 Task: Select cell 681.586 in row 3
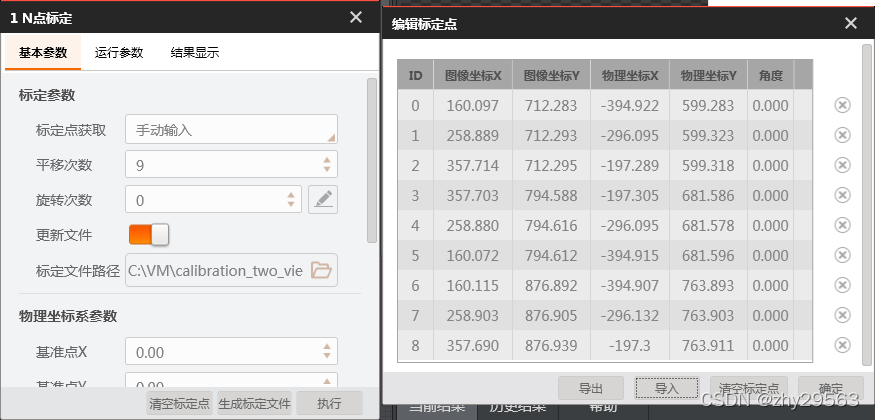(708, 196)
